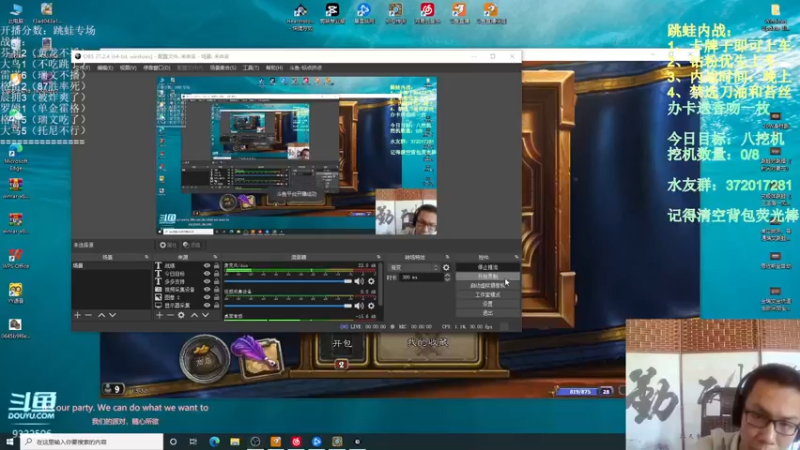
Task: Click the Audio Mixer vertical scrollbar
Action: tap(380, 286)
